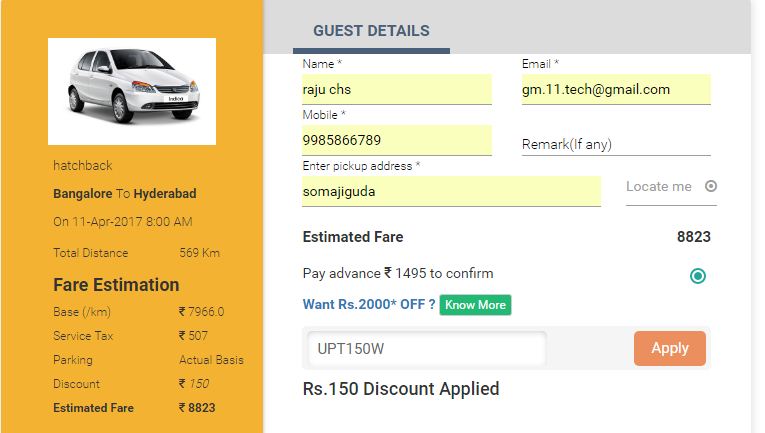Focus the pickup address field
765x433 pixels.
click(x=450, y=190)
